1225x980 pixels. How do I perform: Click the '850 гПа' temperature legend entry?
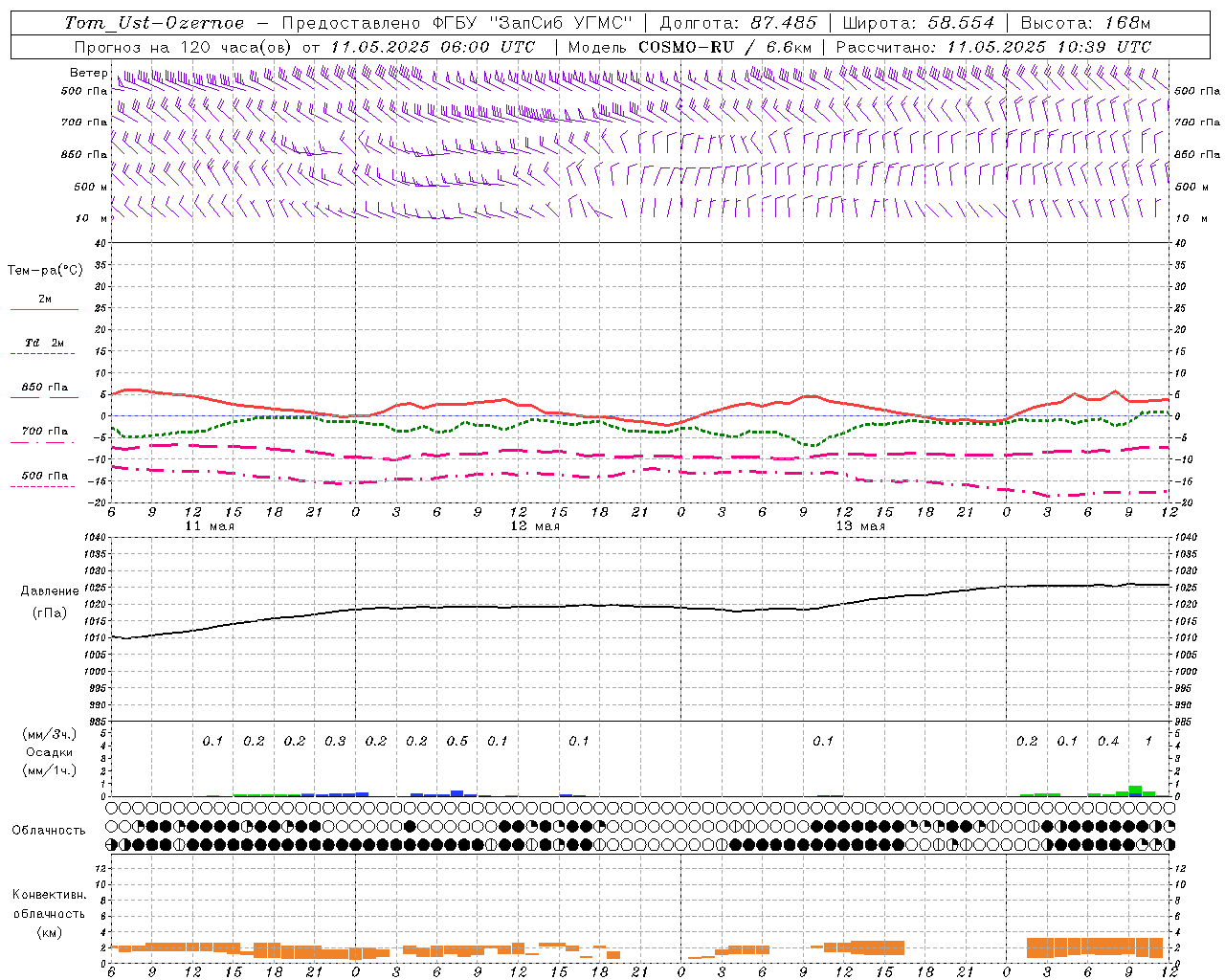tap(45, 388)
